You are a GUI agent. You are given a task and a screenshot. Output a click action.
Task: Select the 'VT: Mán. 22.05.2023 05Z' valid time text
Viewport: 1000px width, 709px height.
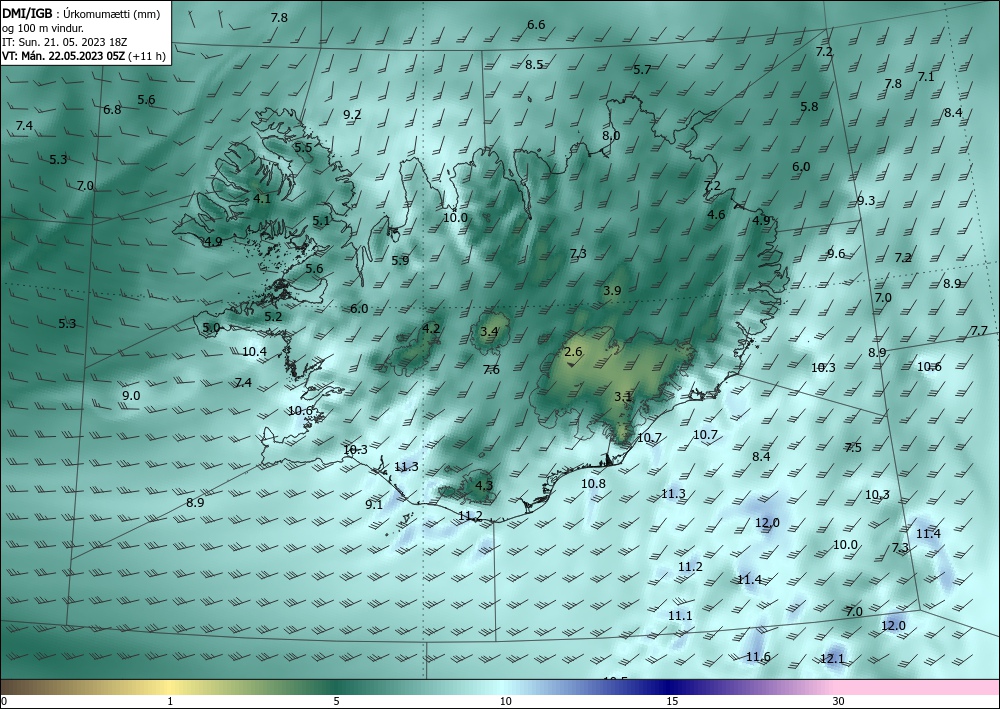63,56
